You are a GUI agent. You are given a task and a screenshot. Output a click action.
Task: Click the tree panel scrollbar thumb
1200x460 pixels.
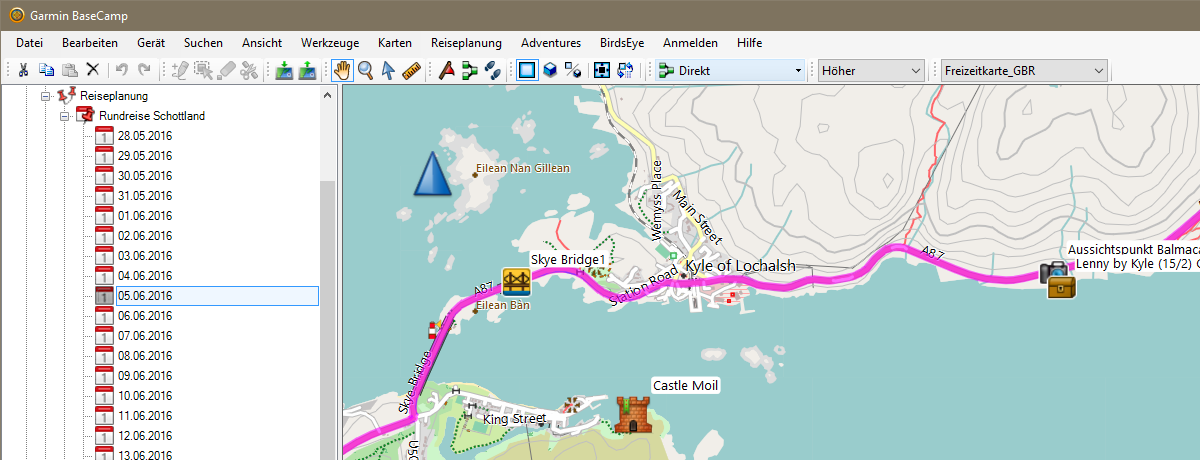click(327, 320)
